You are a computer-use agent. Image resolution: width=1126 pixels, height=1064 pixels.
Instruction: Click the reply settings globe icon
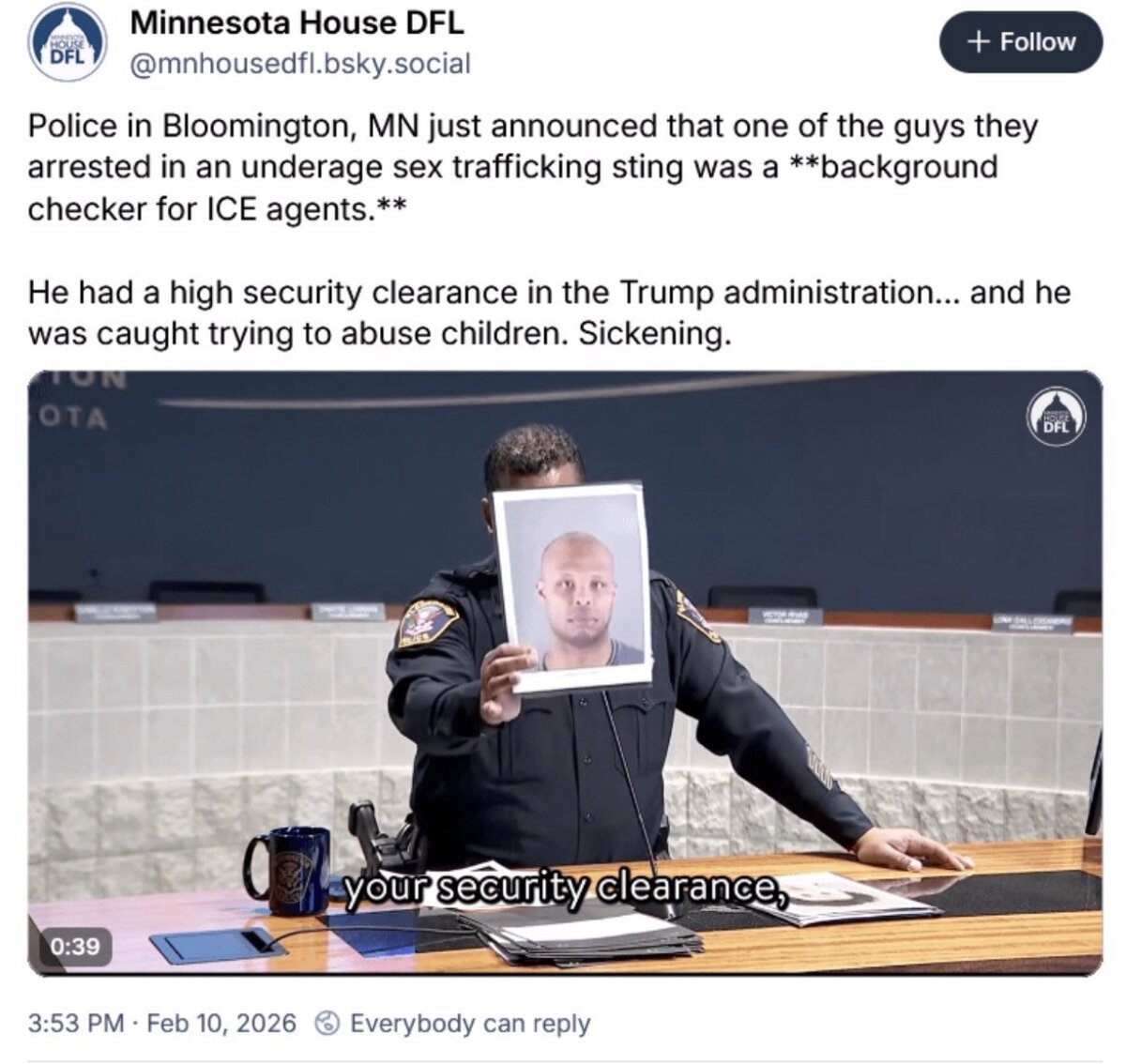(x=327, y=1023)
